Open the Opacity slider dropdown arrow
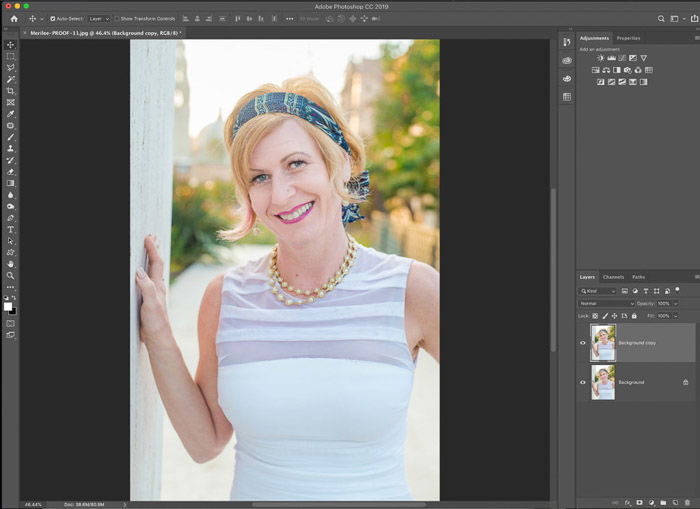Viewport: 700px width, 509px height. tap(676, 304)
